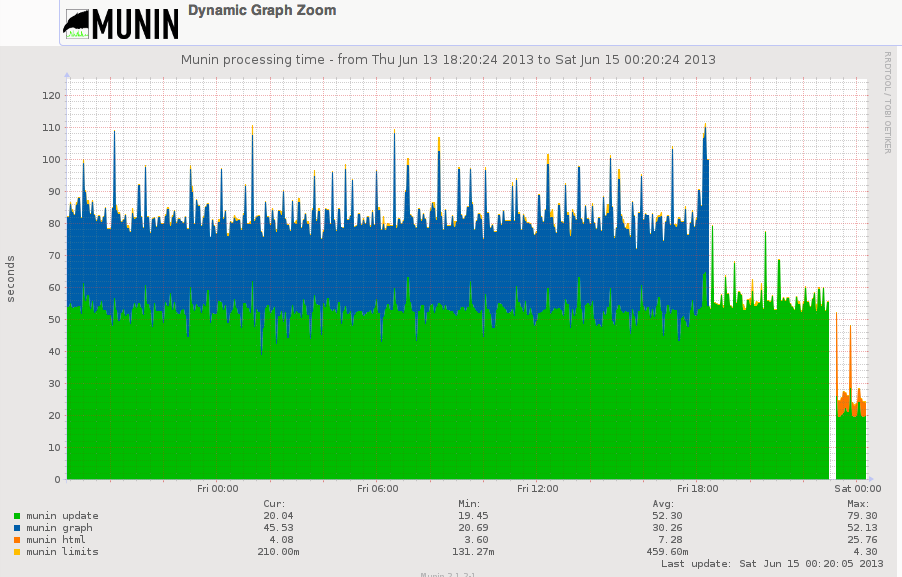Screen dimensions: 902x577
Task: Click the munin limits legend label
Action: (x=62, y=552)
